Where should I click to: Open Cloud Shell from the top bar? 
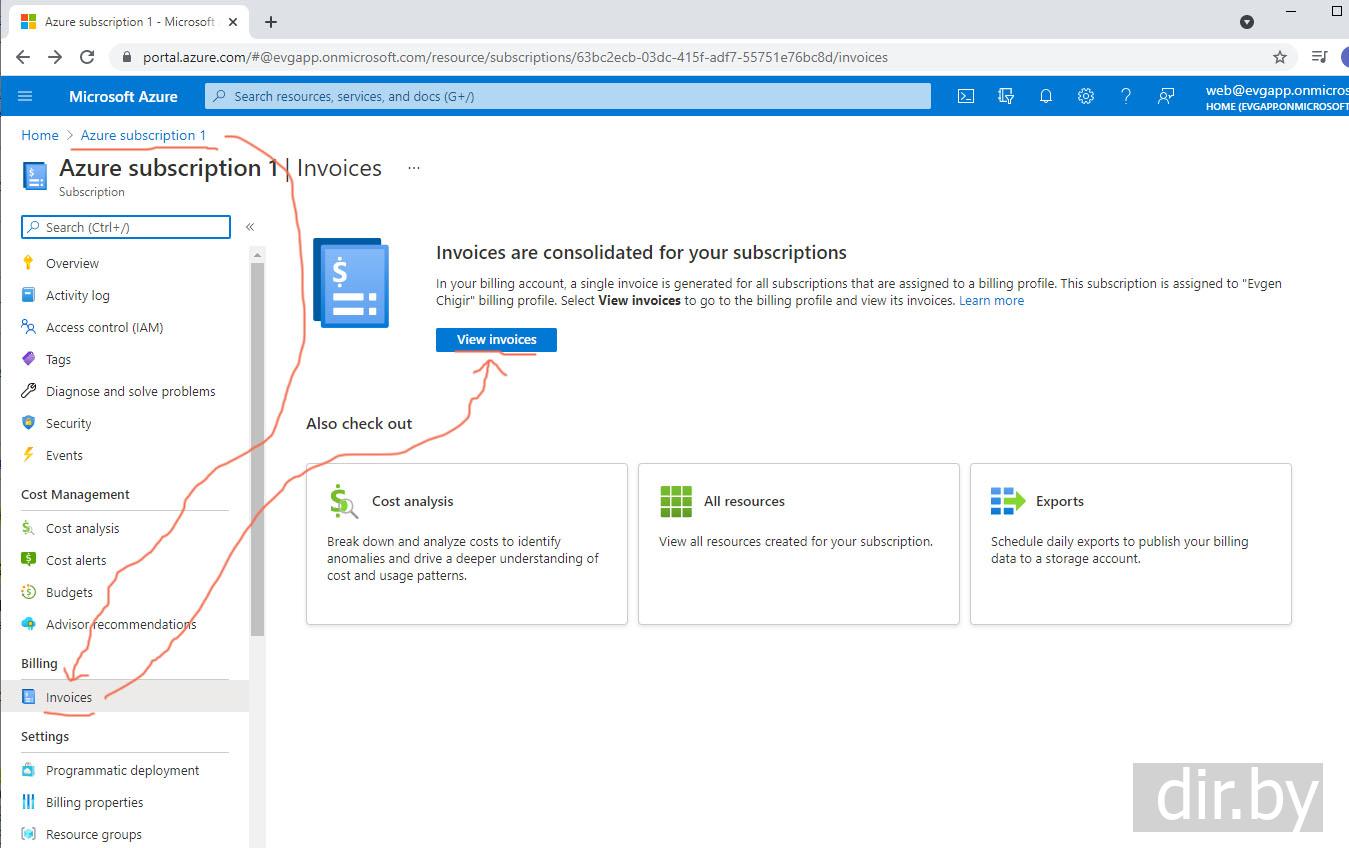tap(965, 96)
